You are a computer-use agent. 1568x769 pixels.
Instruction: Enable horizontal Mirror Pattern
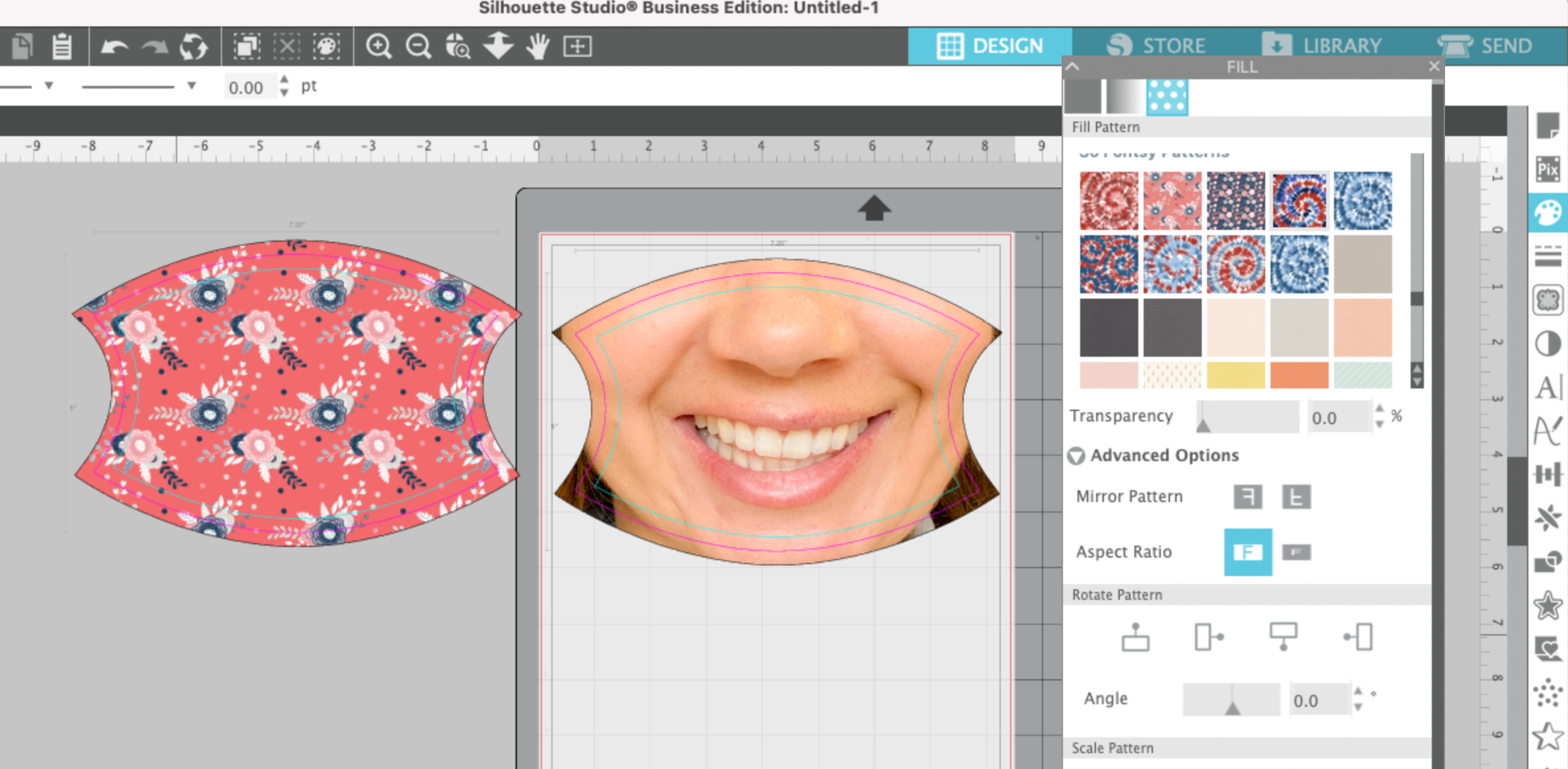coord(1247,496)
